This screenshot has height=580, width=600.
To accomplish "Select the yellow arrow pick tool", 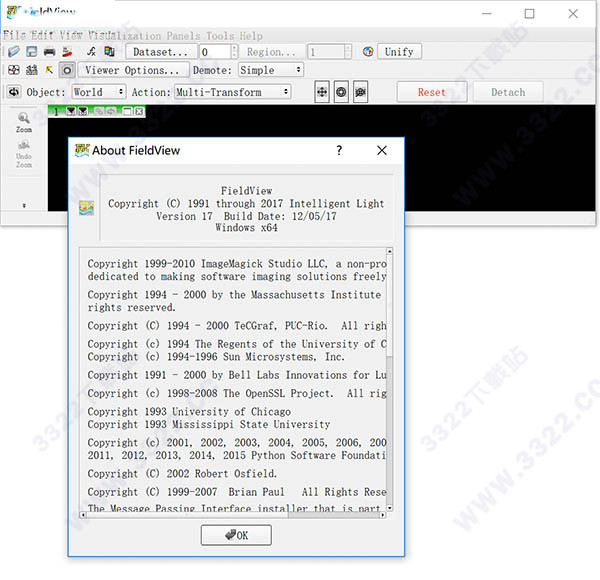I will (49, 70).
